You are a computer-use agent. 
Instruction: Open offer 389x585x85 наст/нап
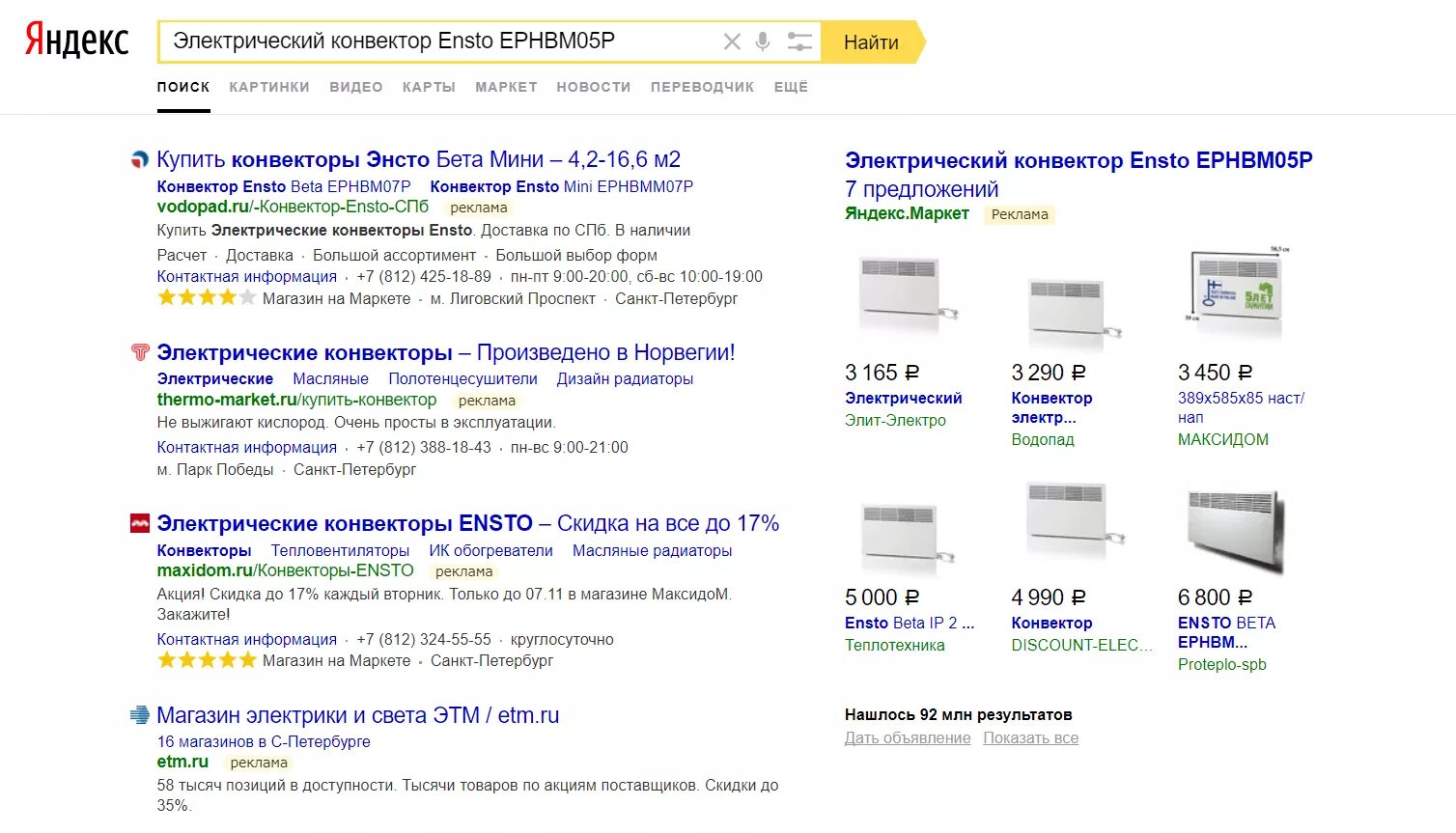[1241, 407]
